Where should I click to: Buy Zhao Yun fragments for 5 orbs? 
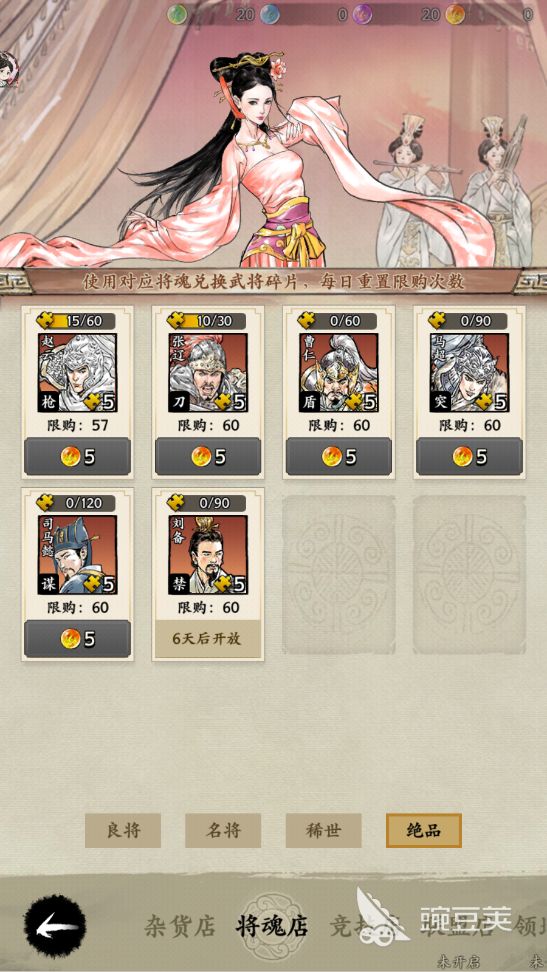[x=78, y=457]
